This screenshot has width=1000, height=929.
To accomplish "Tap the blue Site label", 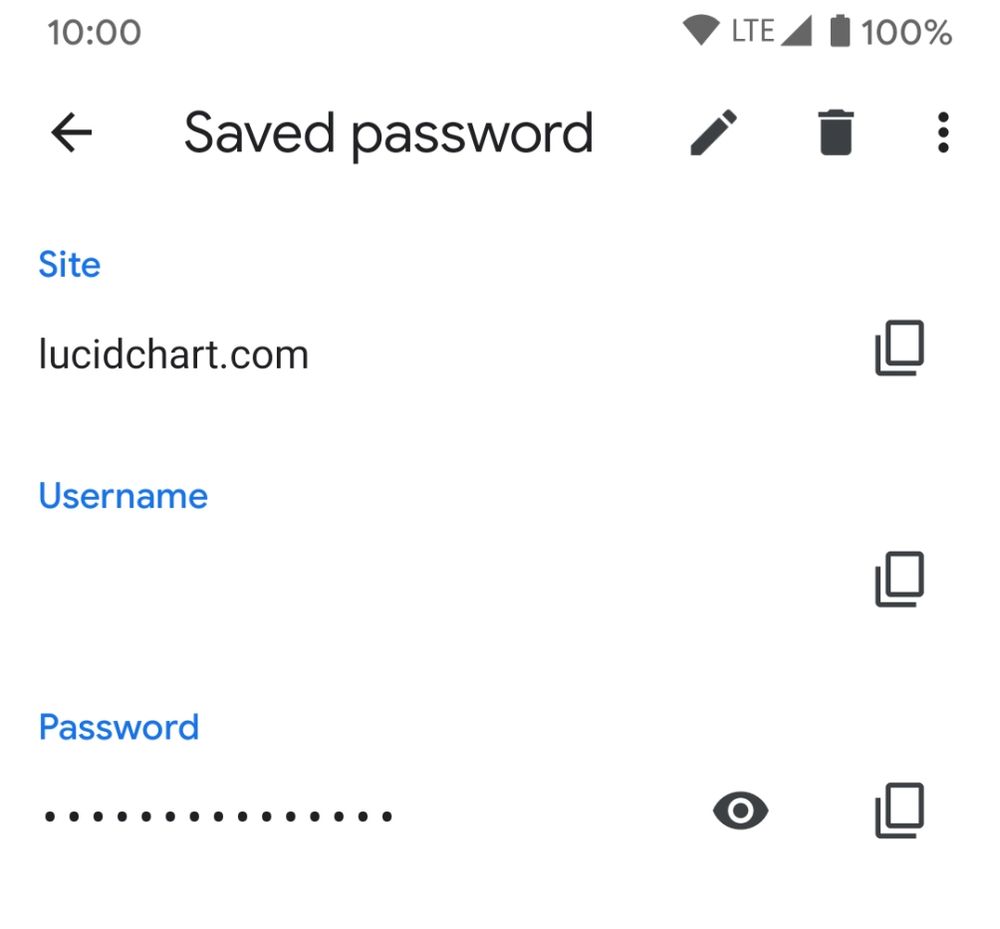I will point(69,265).
